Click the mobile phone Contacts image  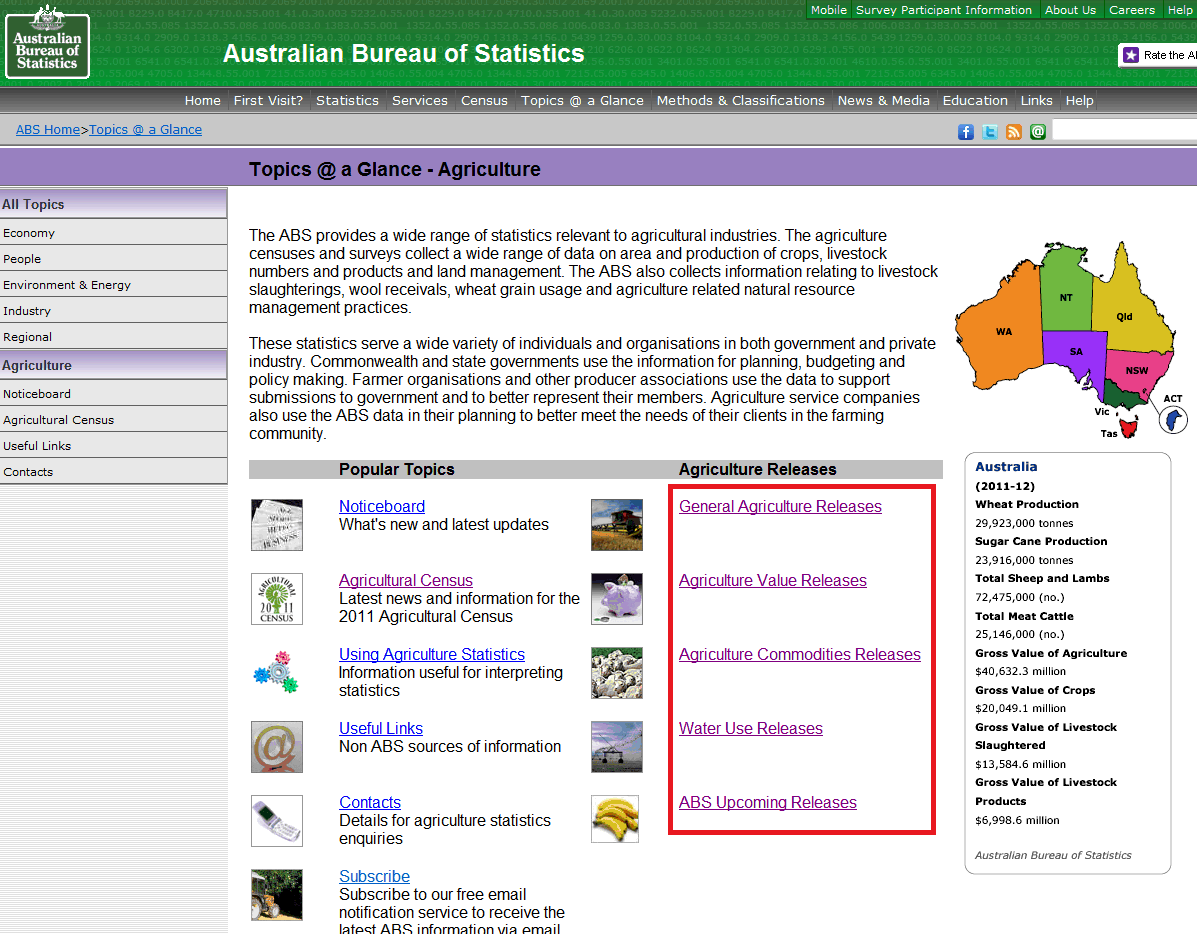pos(277,821)
